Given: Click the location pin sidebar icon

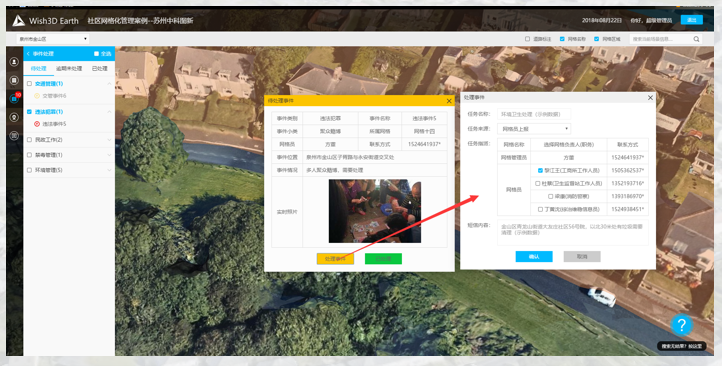Looking at the screenshot, I should [14, 117].
